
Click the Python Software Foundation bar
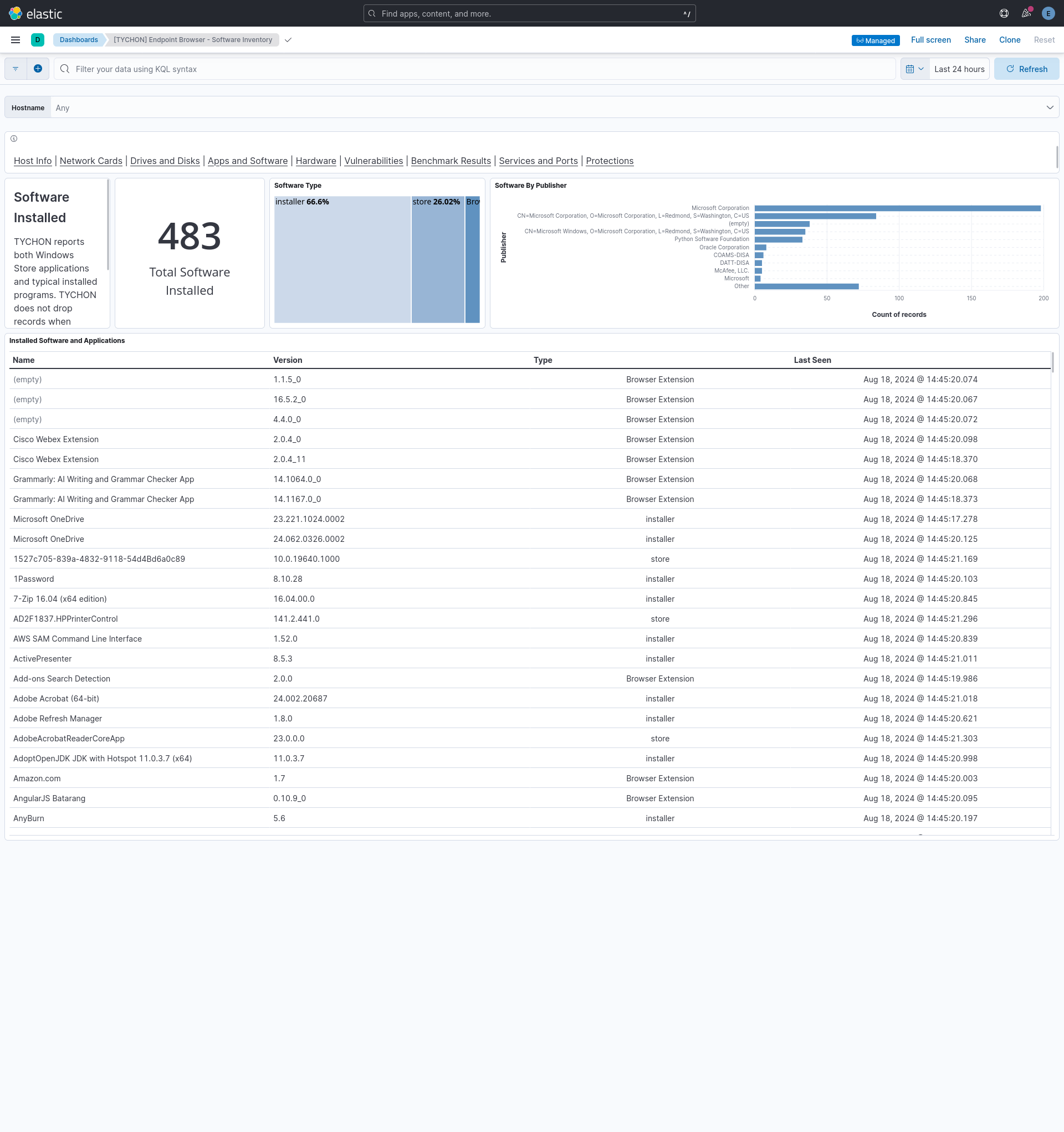click(x=779, y=240)
